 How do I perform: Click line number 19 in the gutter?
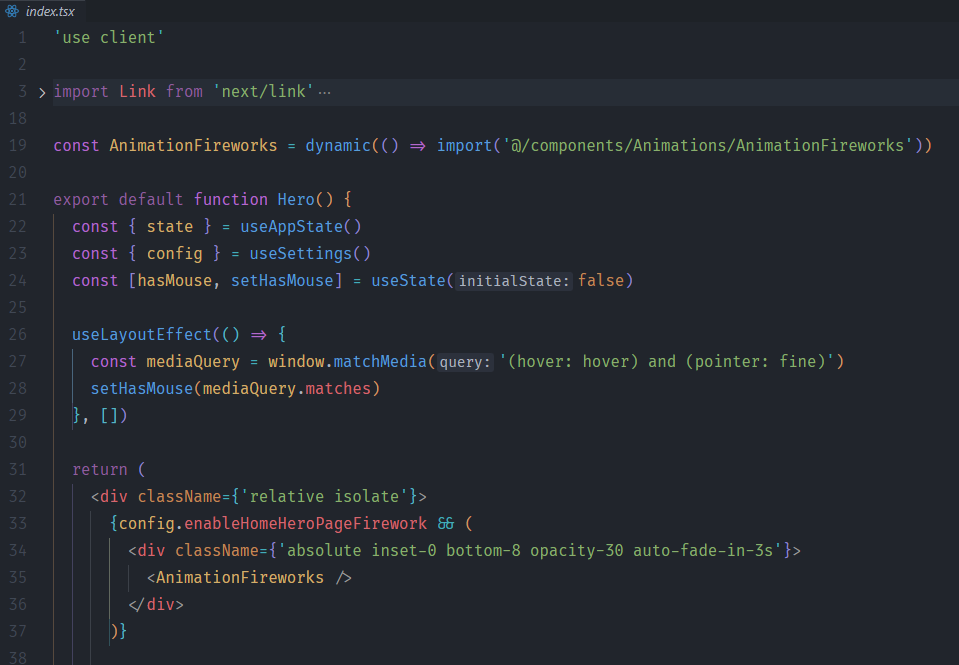tap(18, 146)
